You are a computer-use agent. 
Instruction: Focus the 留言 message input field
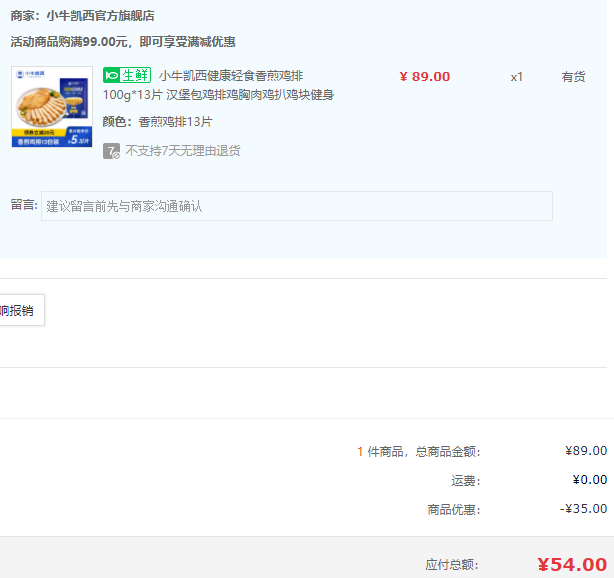click(297, 206)
